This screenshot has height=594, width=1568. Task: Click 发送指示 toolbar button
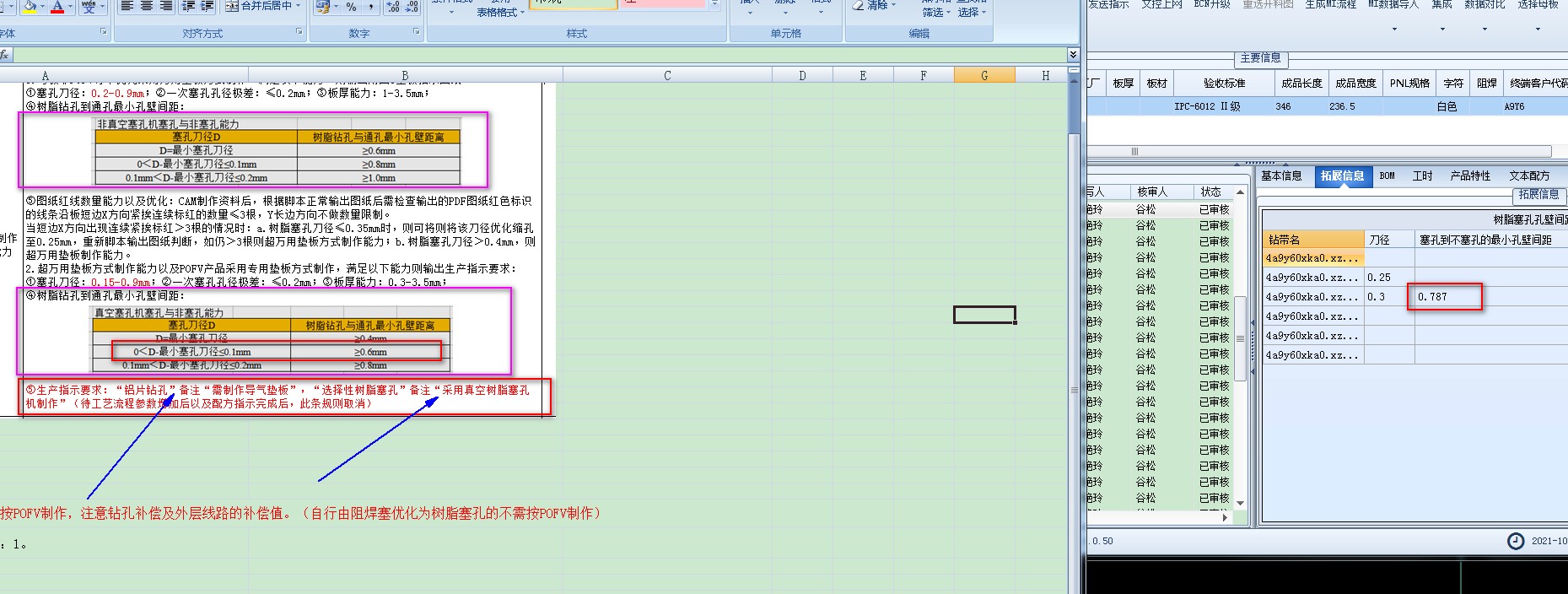click(1107, 4)
